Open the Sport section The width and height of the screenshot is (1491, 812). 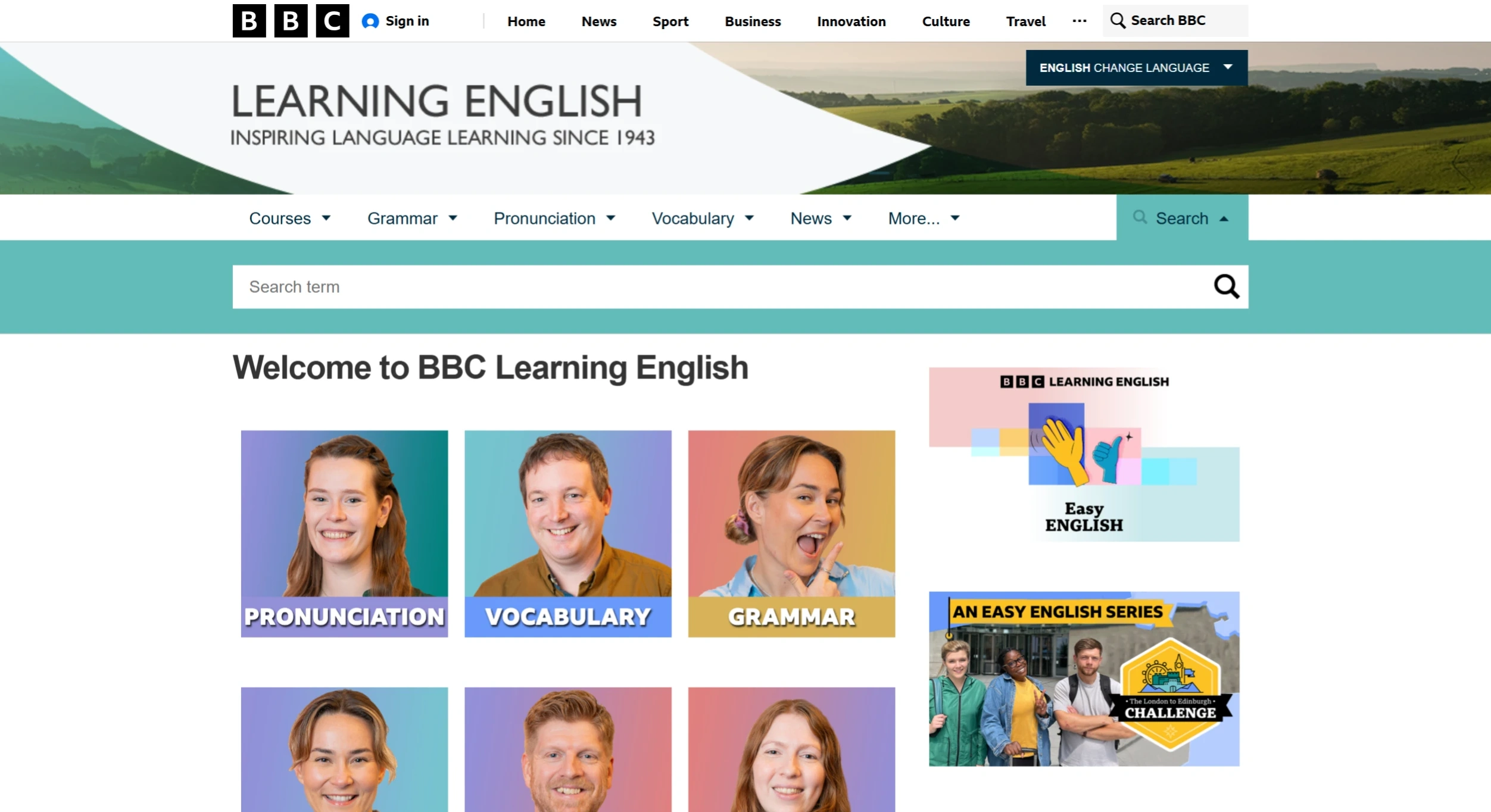pyautogui.click(x=670, y=21)
